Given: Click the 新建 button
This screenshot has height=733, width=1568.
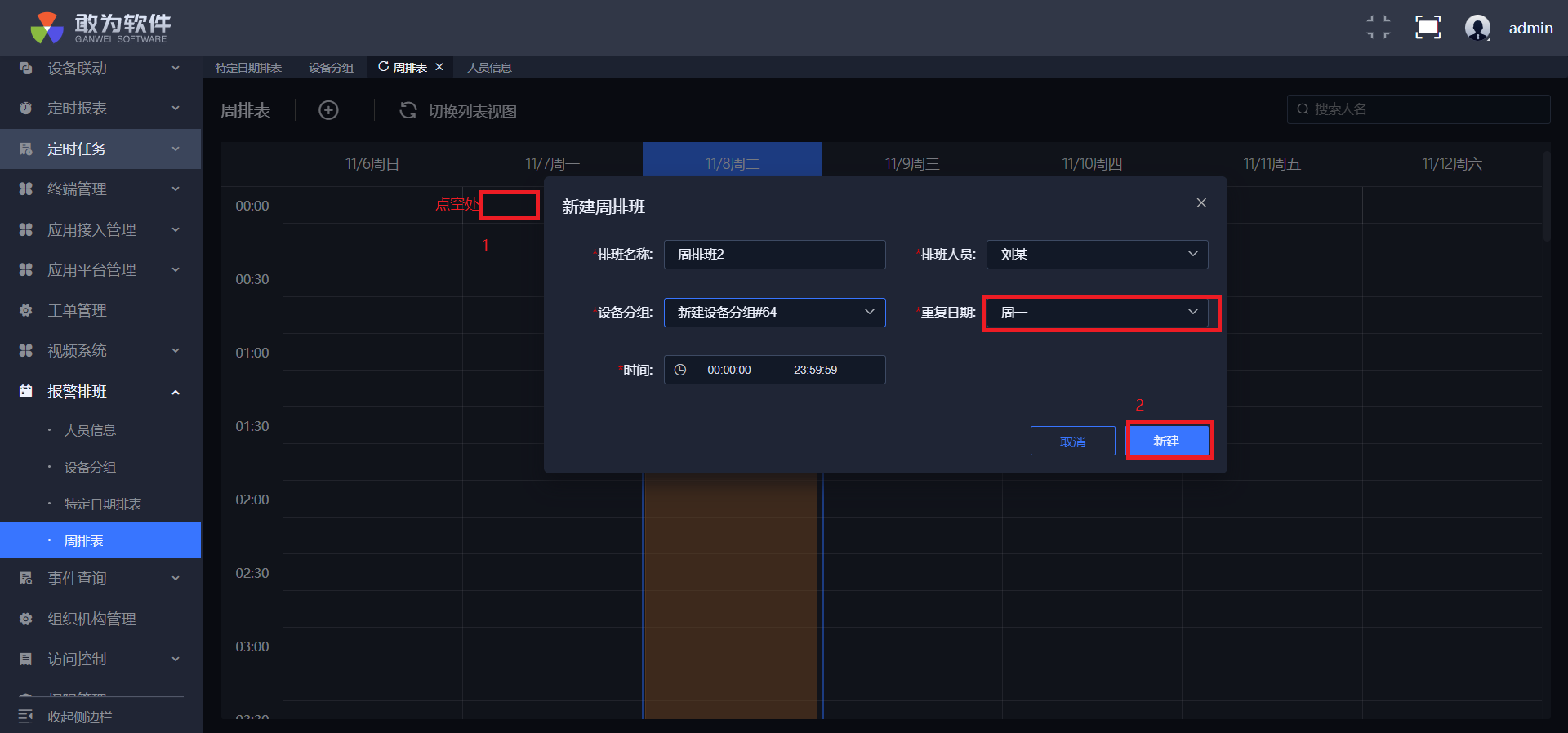Looking at the screenshot, I should [x=1168, y=441].
